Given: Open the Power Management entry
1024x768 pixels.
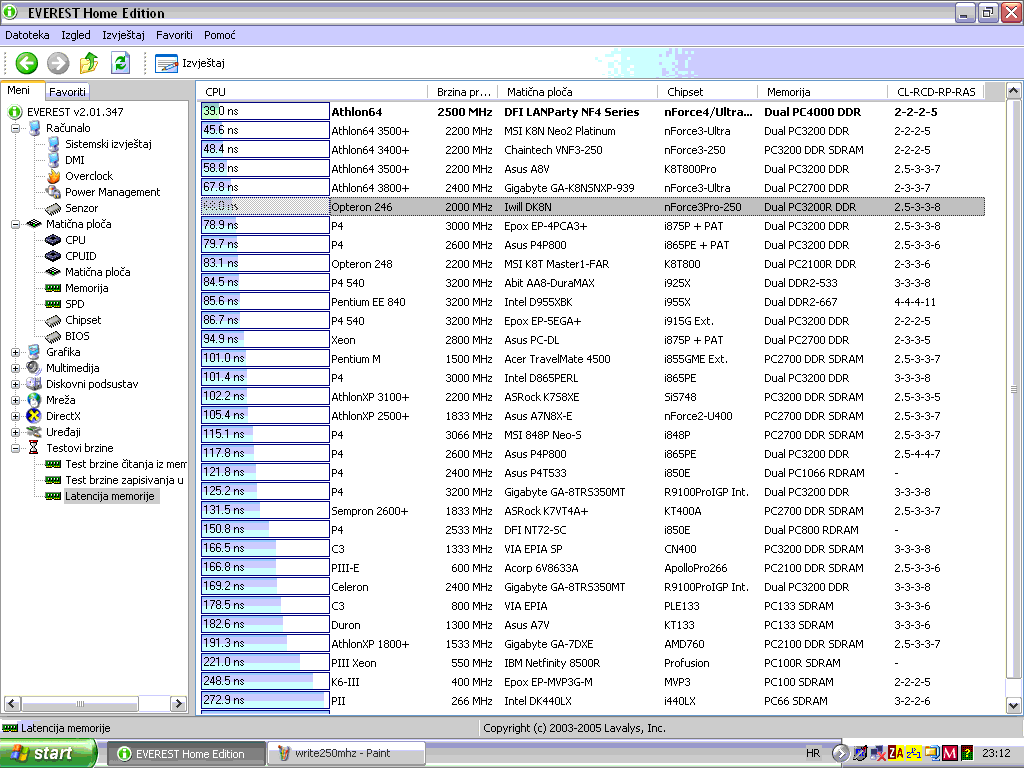Looking at the screenshot, I should point(112,192).
